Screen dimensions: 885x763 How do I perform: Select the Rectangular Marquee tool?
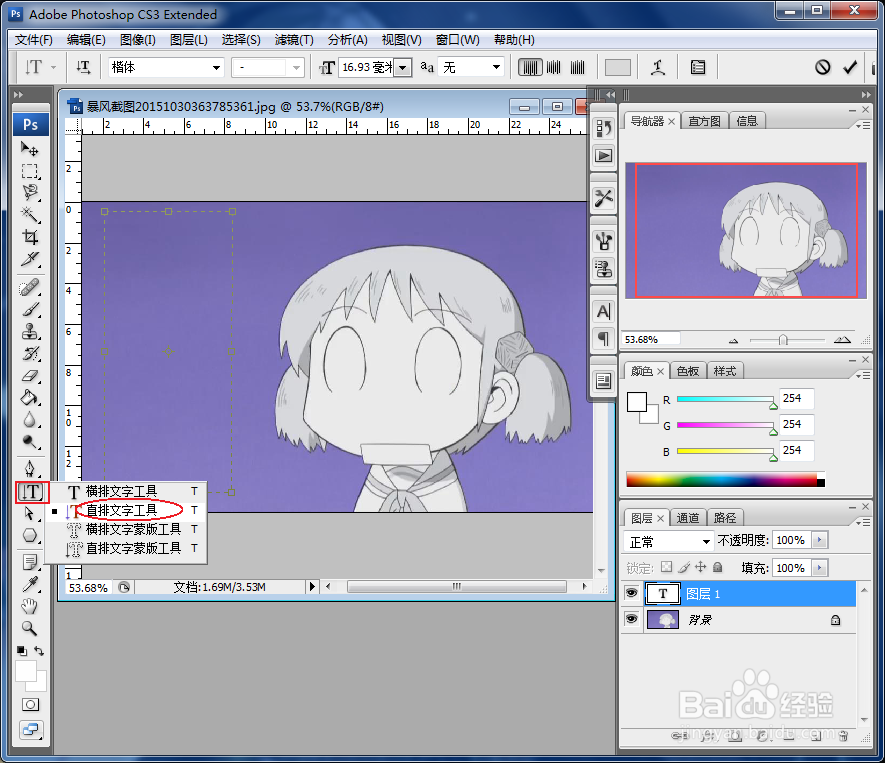coord(30,171)
